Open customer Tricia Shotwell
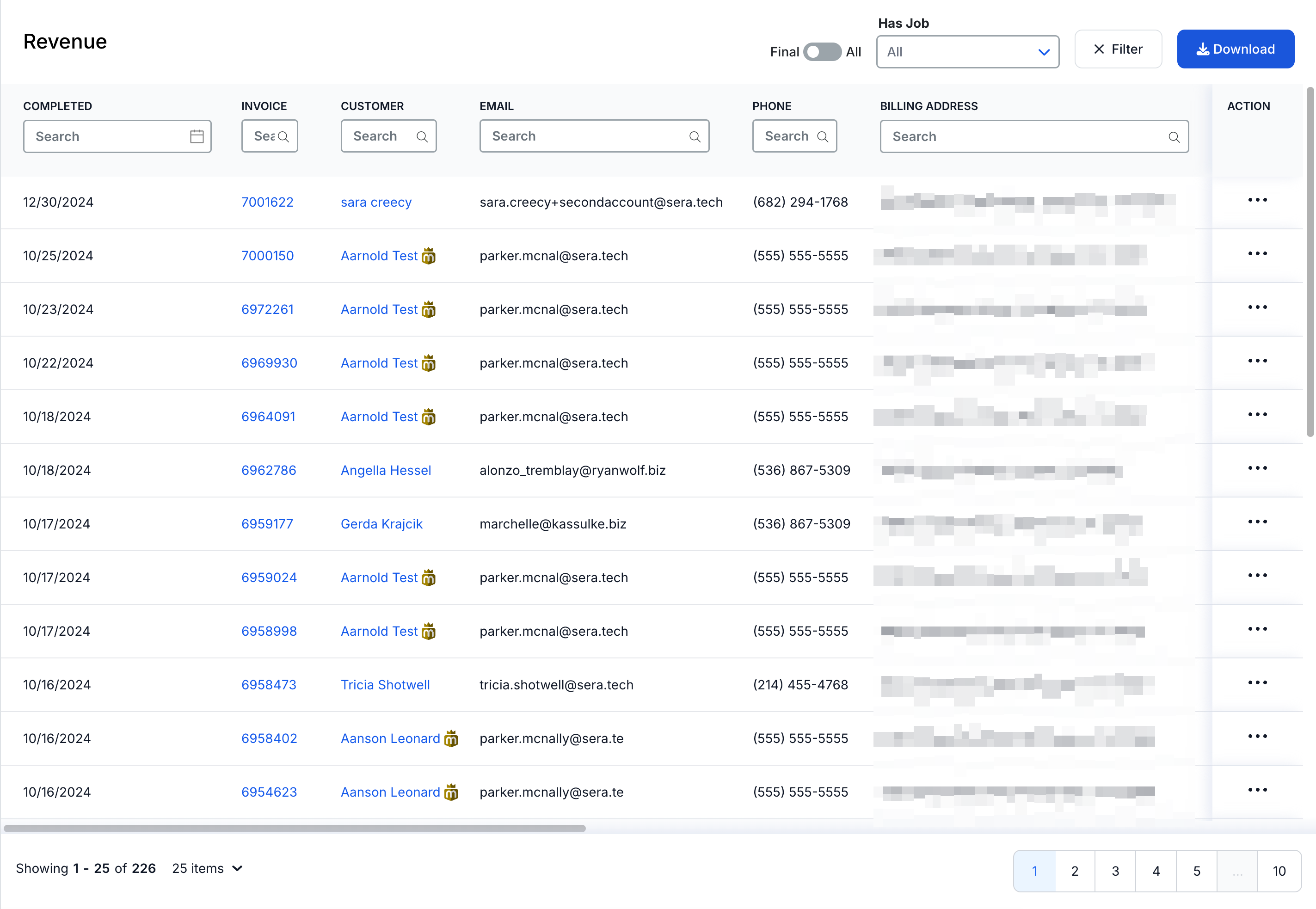This screenshot has width=1316, height=909. click(x=385, y=685)
